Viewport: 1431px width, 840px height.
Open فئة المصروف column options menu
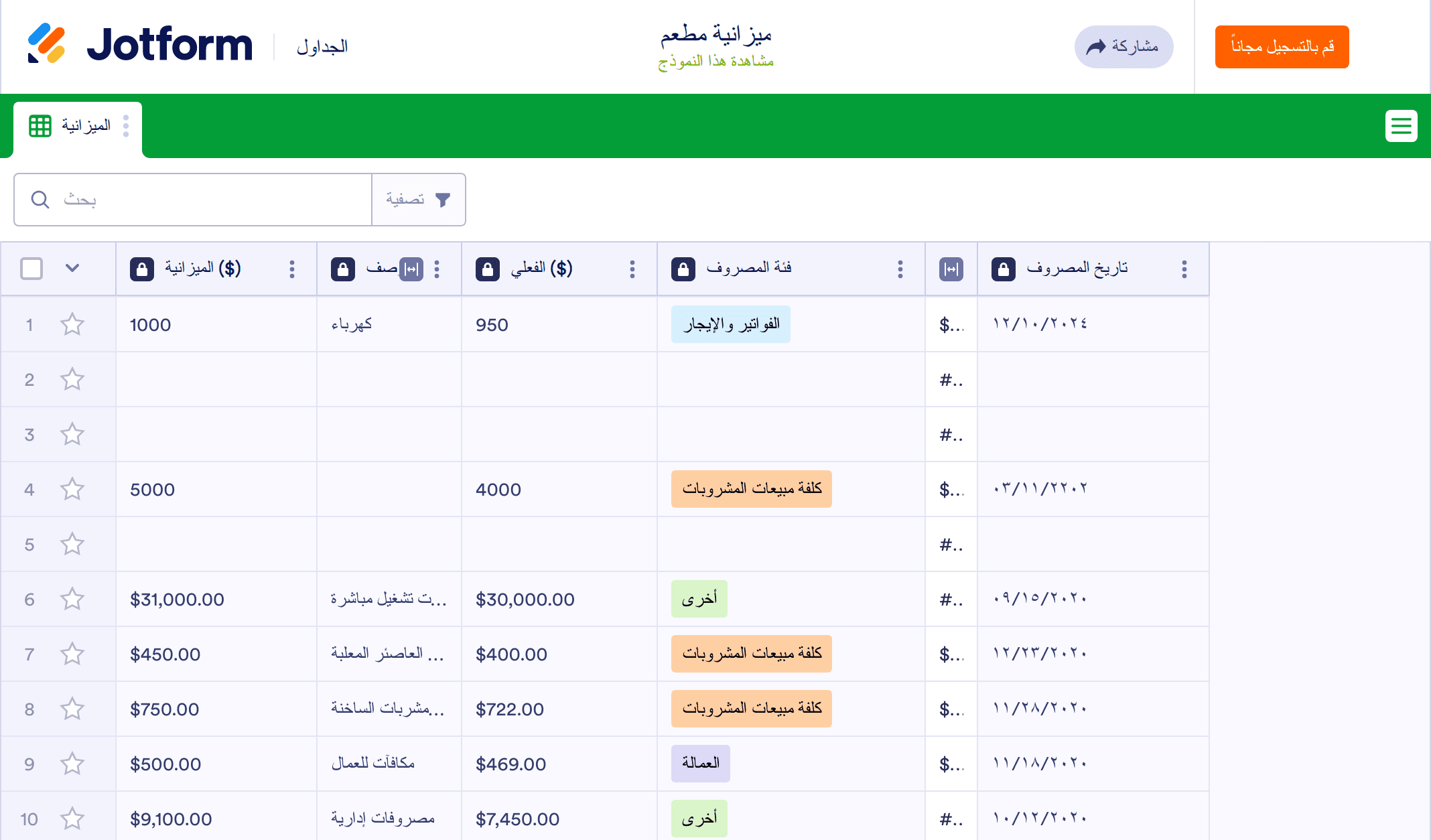click(900, 269)
